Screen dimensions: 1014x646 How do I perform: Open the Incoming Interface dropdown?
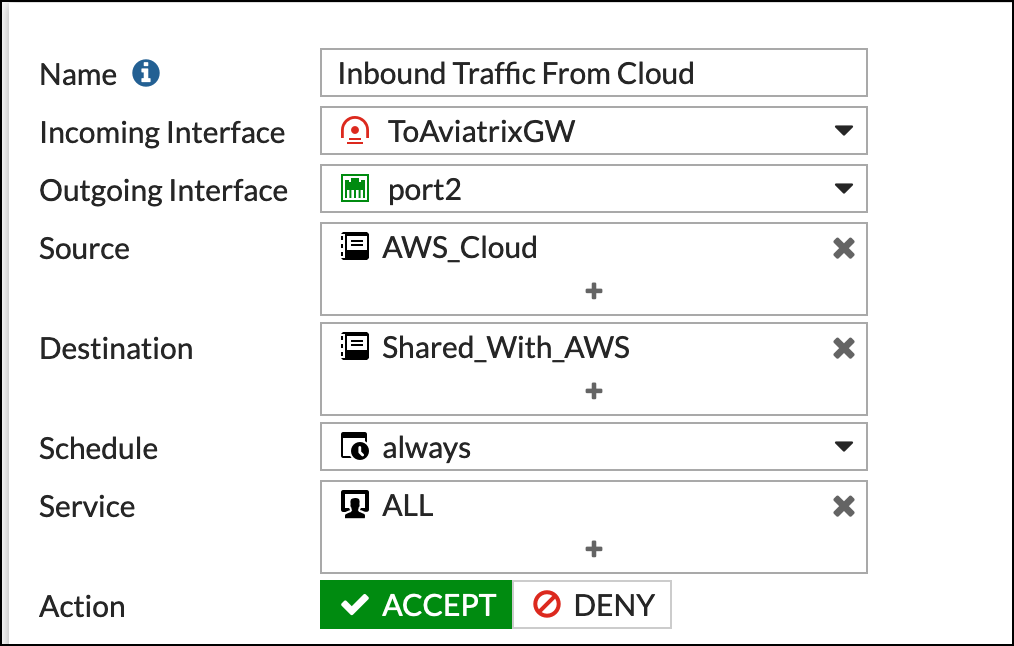(x=843, y=131)
